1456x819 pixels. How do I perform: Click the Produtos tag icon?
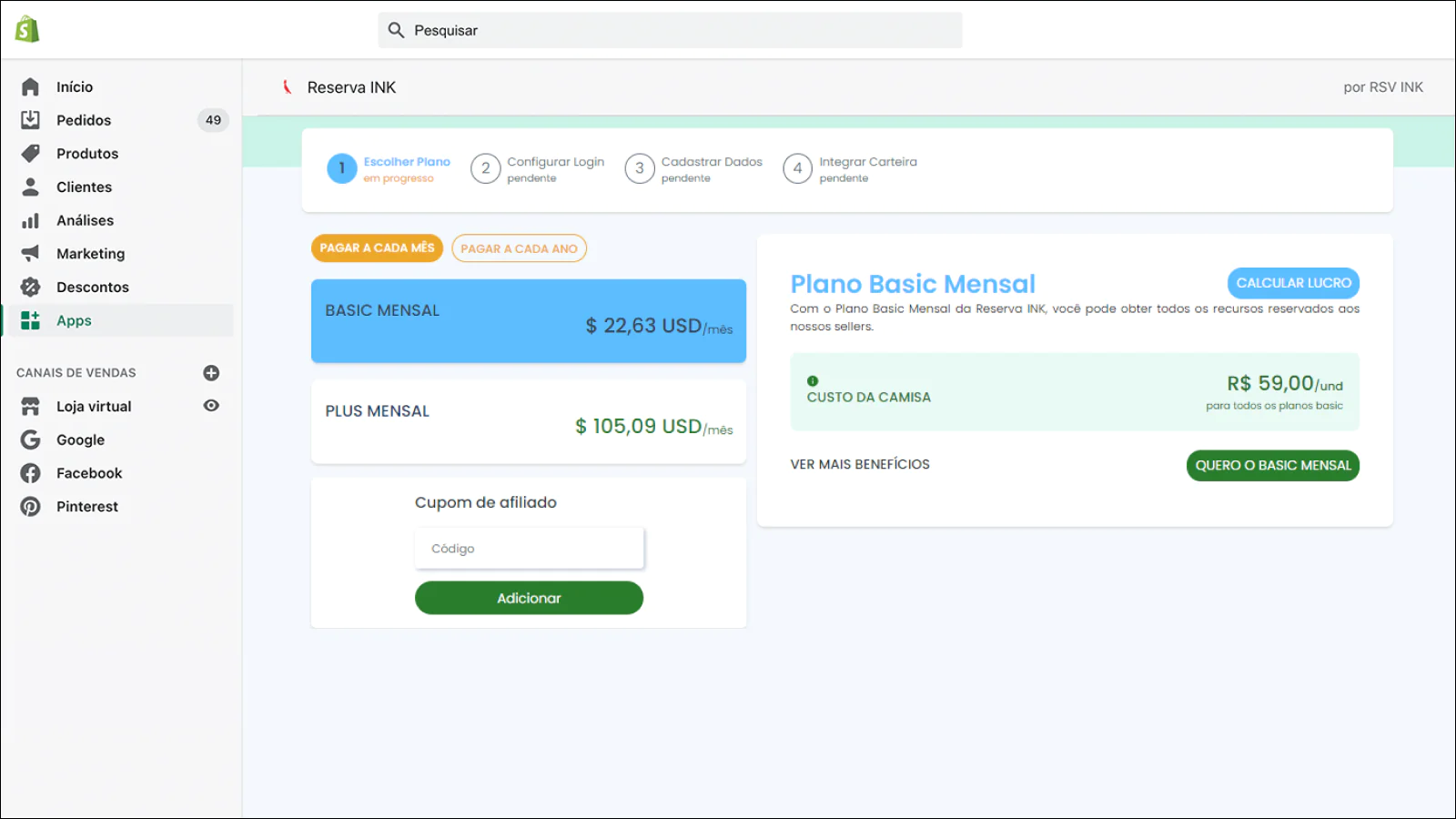point(30,153)
